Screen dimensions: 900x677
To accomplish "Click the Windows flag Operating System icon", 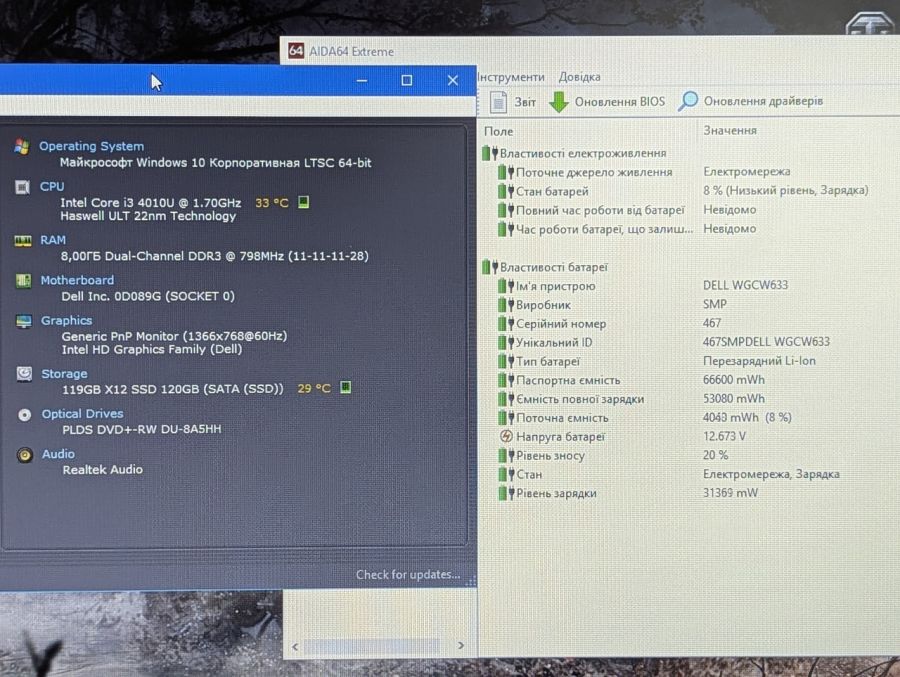I will [x=22, y=146].
